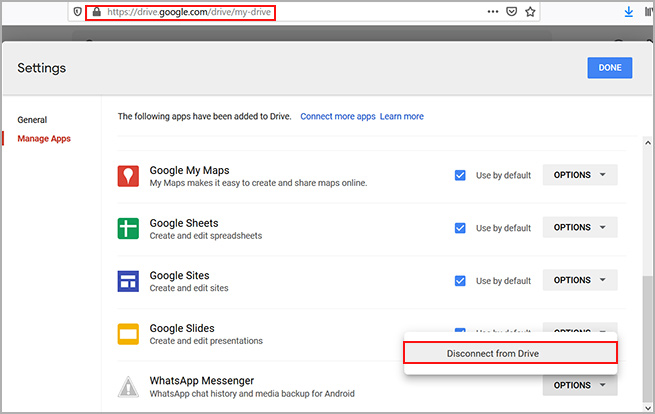The width and height of the screenshot is (655, 414).
Task: Uncheck Use by default for Google My Maps
Action: coord(460,175)
